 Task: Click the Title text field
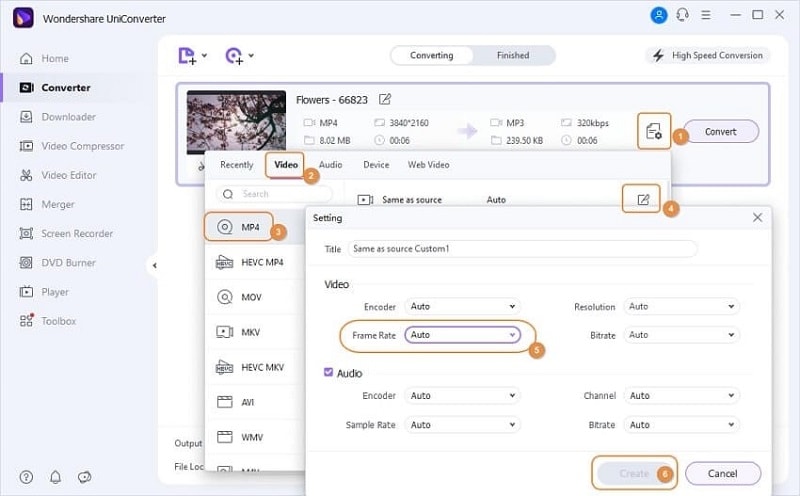[522, 249]
